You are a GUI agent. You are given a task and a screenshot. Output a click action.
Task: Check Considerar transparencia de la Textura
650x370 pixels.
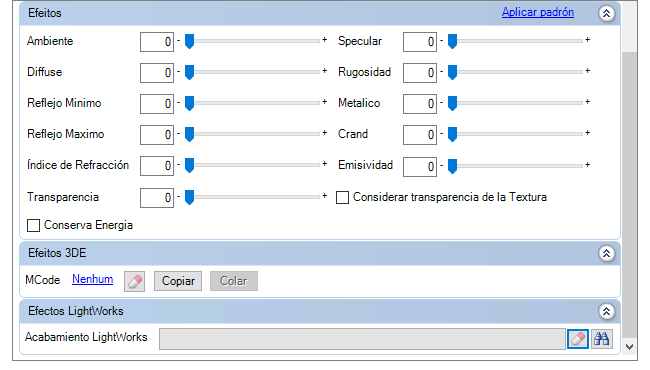click(x=342, y=197)
